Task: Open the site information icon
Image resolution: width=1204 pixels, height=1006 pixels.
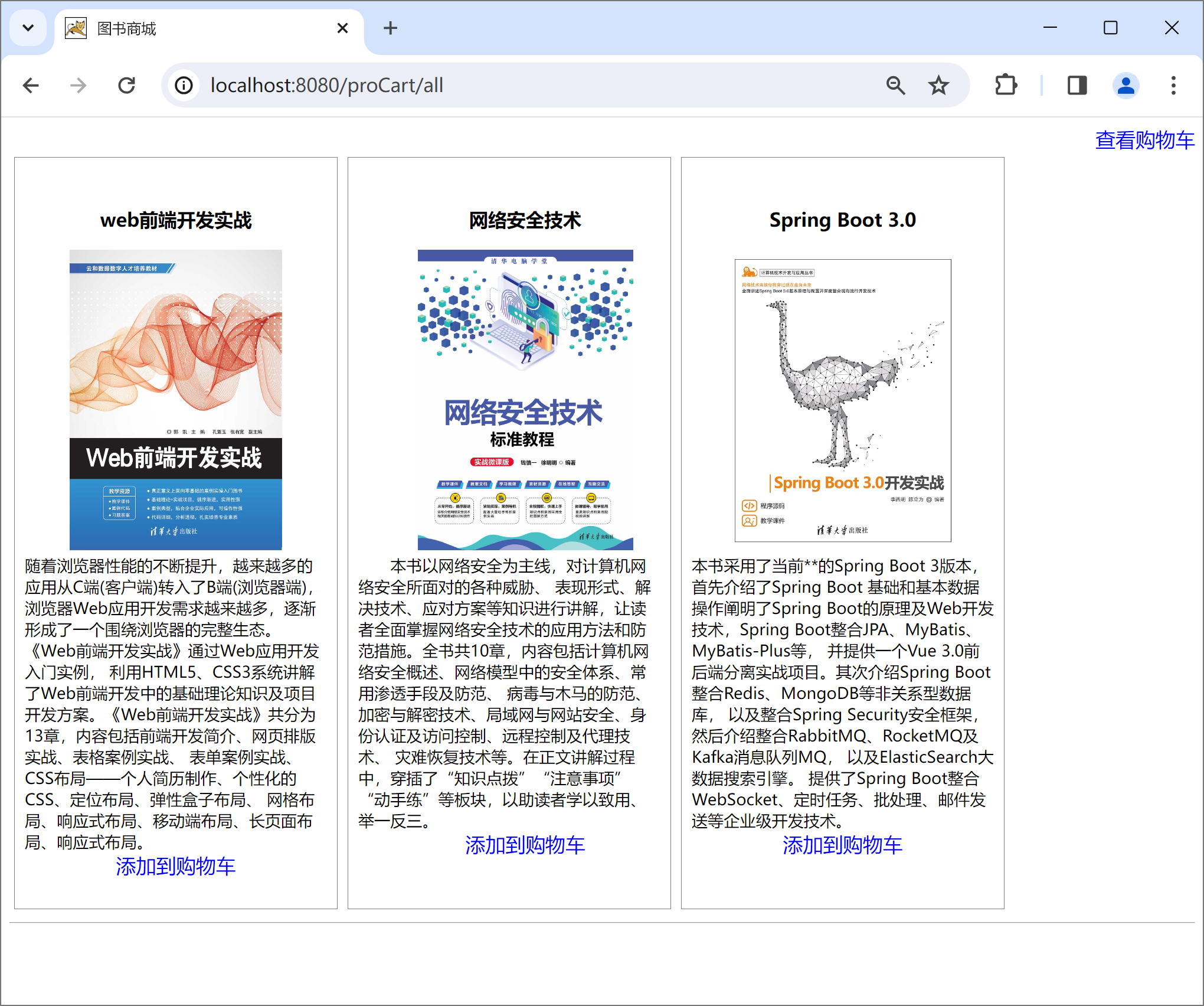Action: point(184,86)
